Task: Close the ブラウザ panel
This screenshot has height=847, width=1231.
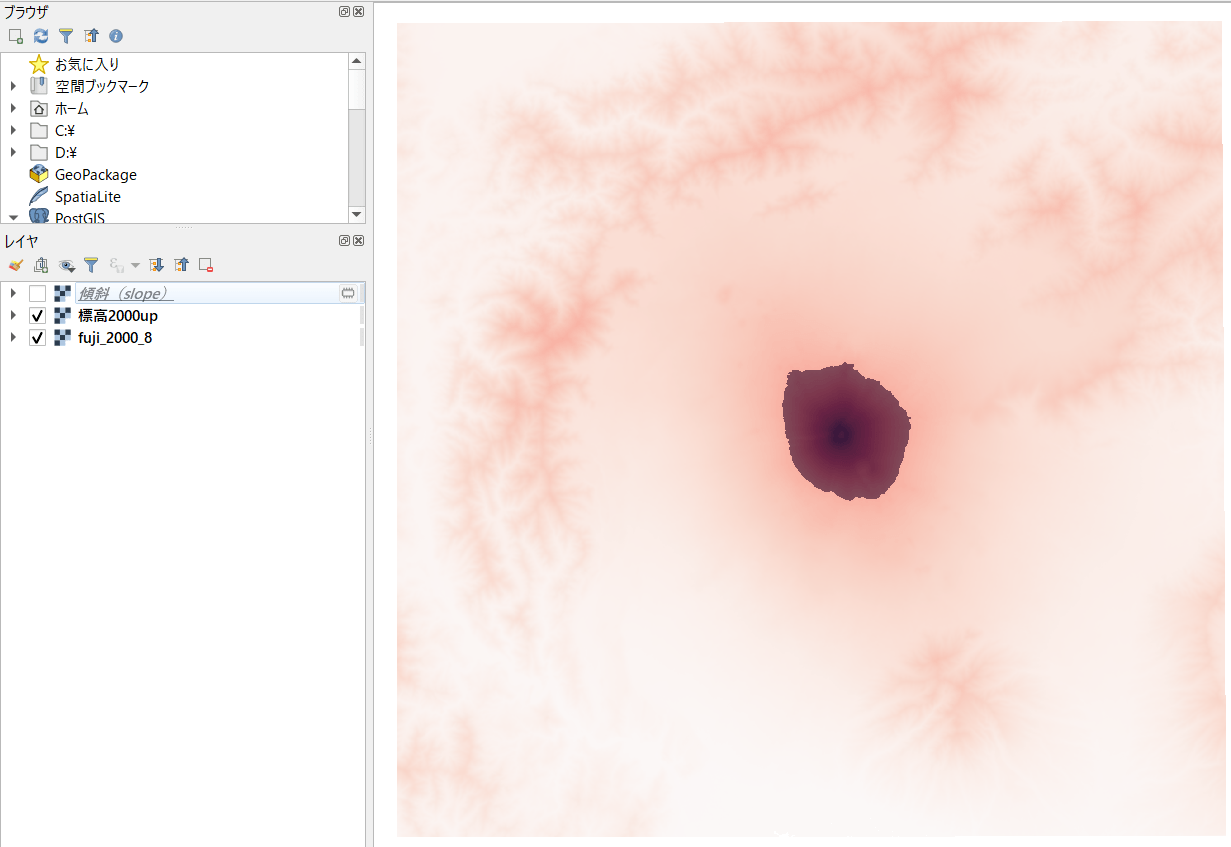Action: click(358, 12)
